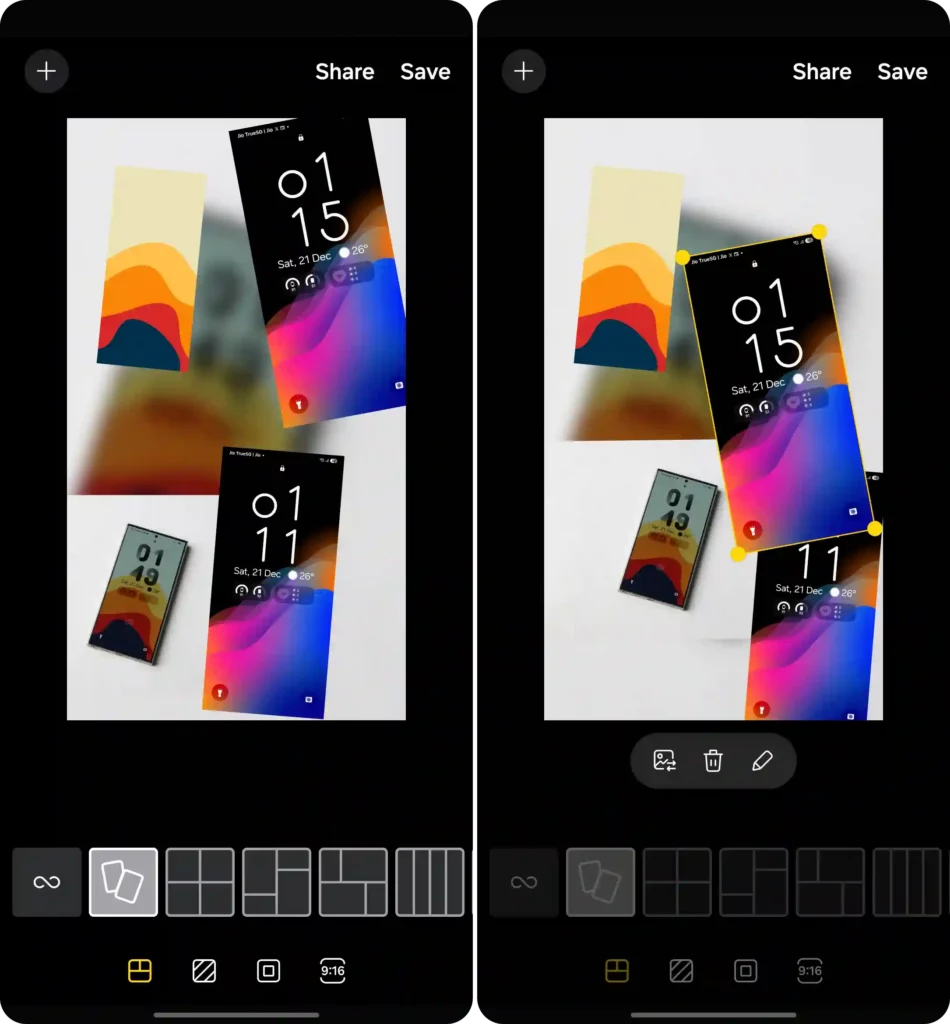Select the yellow-orange wallpaper image on left canvas
950x1024 pixels.
click(150, 270)
